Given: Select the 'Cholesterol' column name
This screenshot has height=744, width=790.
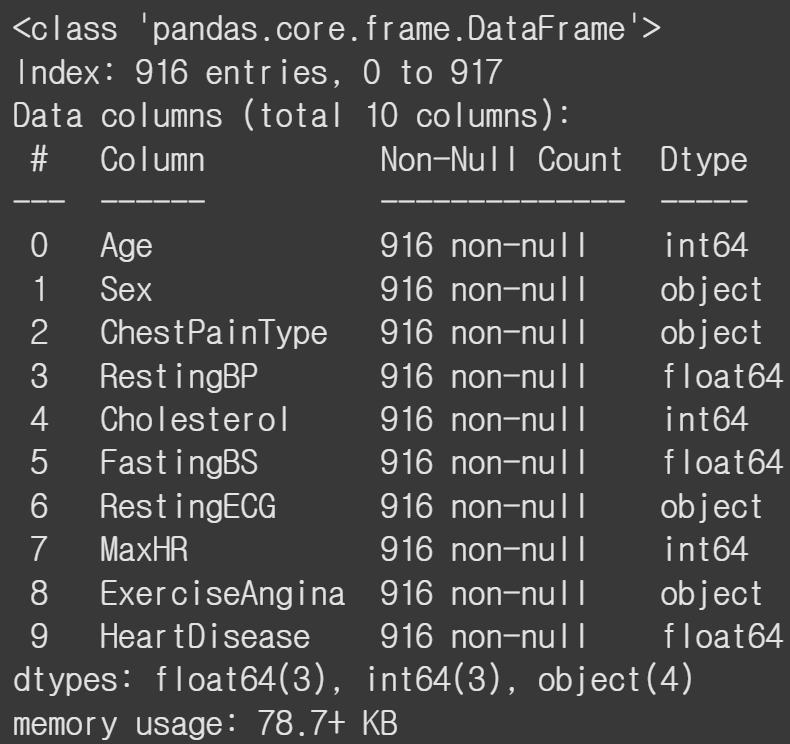Looking at the screenshot, I should 194,419.
